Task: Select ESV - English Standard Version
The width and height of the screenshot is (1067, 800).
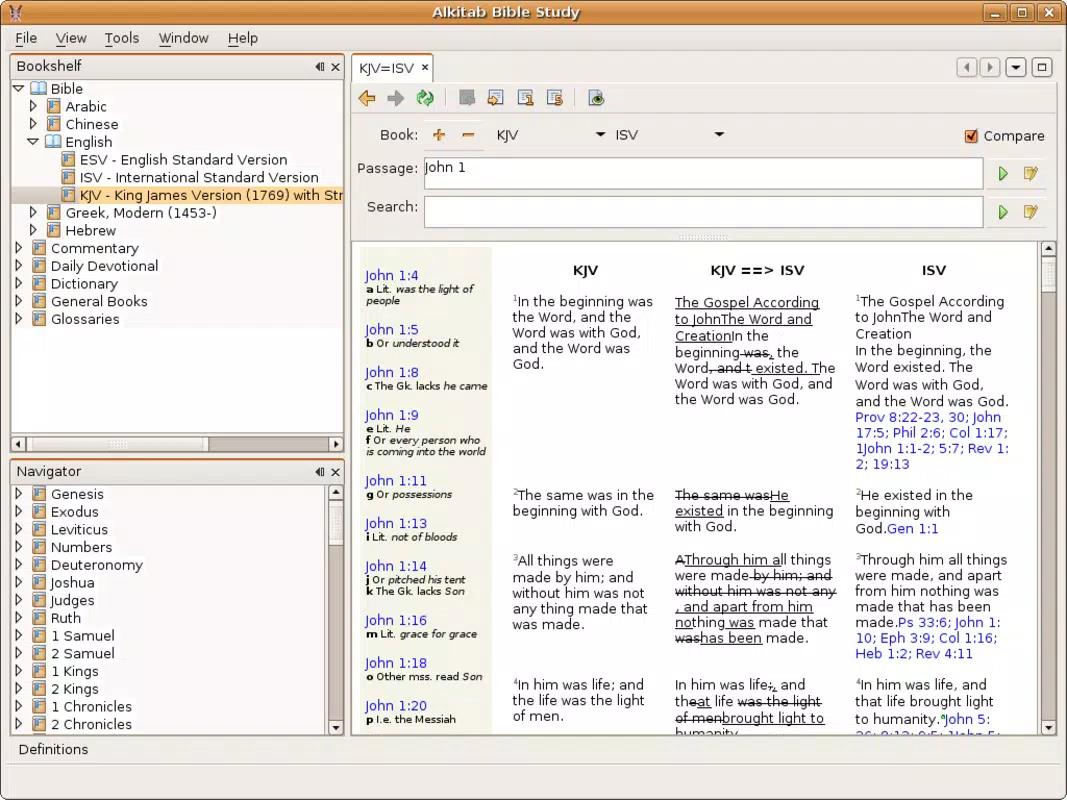Action: pos(184,159)
